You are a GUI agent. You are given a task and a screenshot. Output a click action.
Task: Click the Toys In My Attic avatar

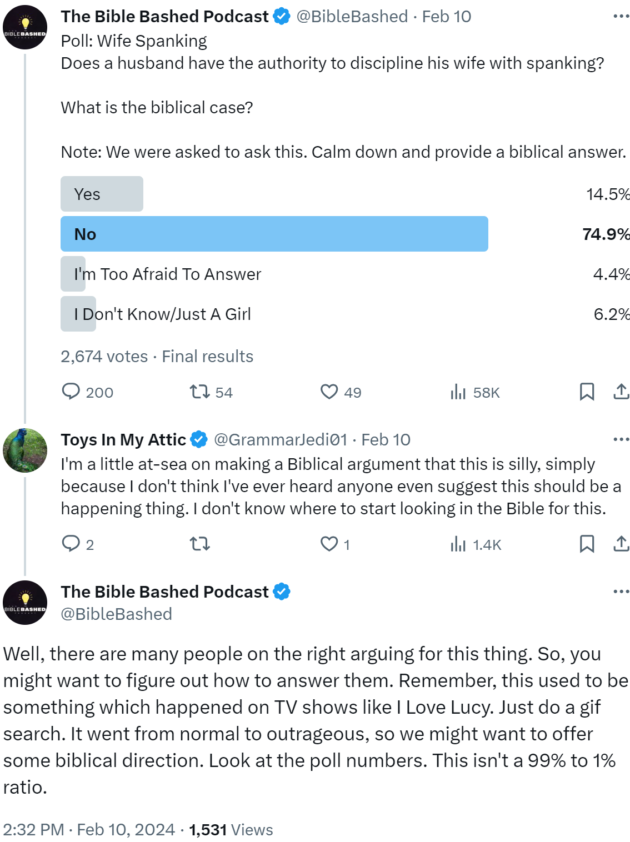pyautogui.click(x=25, y=451)
